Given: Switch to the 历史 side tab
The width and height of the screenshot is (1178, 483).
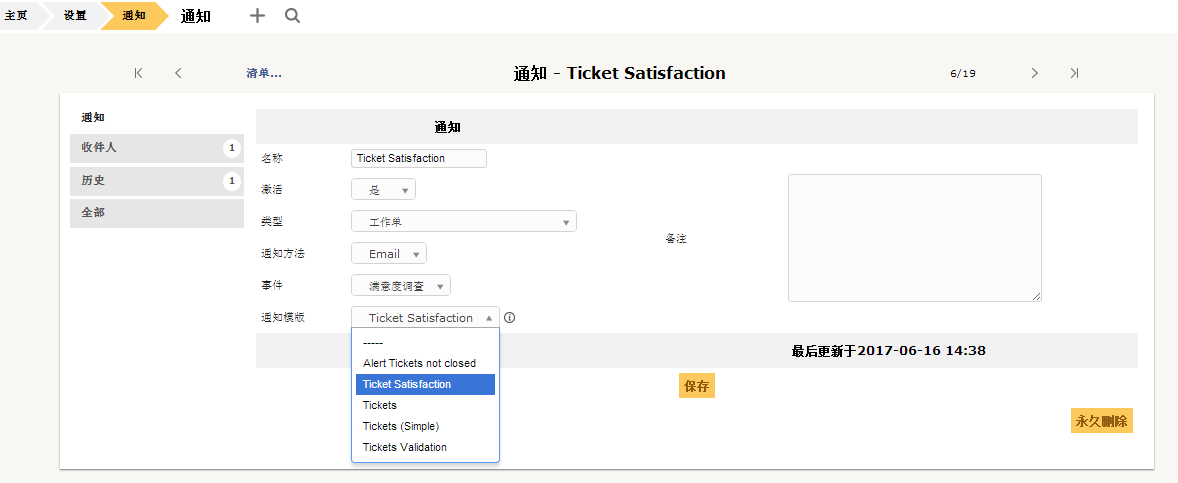Looking at the screenshot, I should coord(157,181).
